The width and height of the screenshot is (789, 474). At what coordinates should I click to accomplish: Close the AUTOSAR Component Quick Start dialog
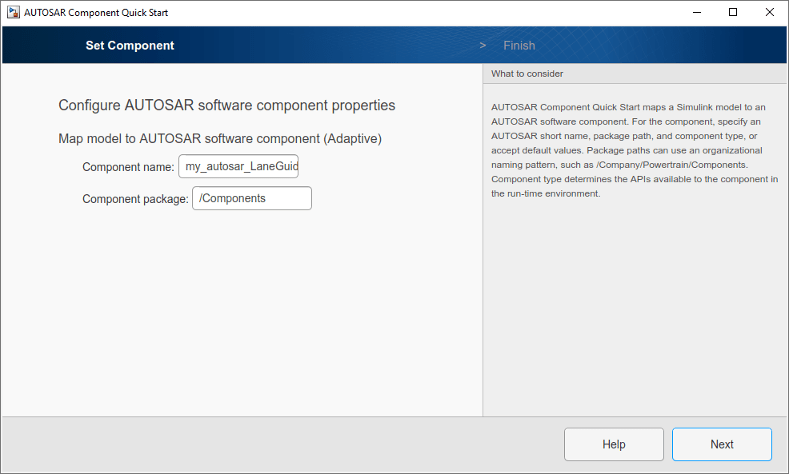(769, 12)
